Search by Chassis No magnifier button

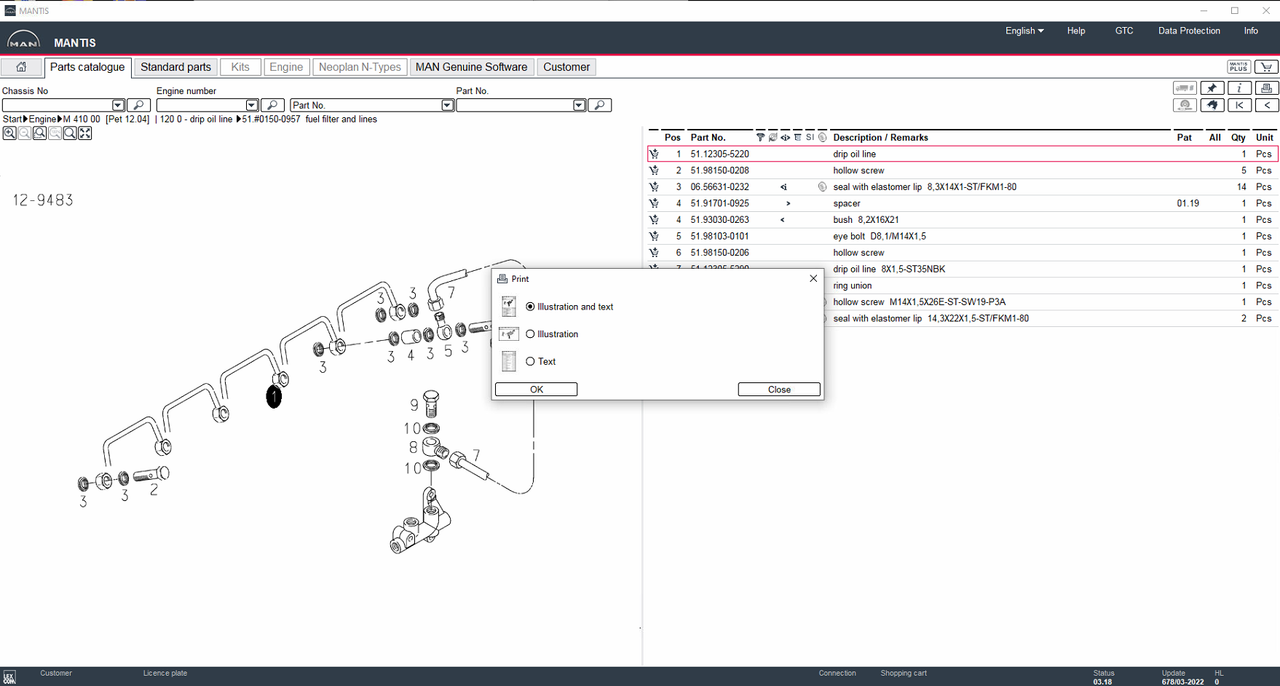[139, 105]
